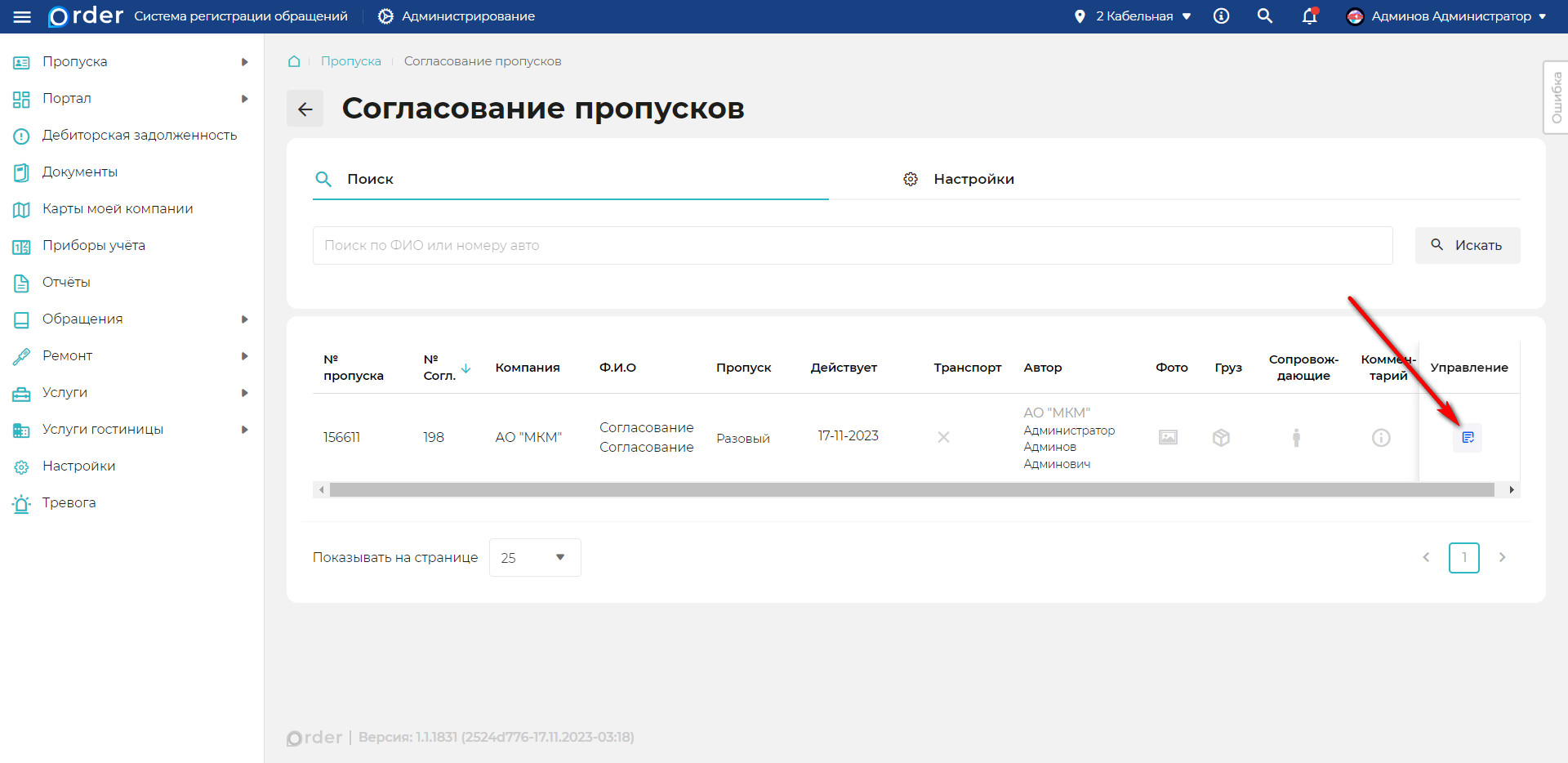Click the home icon in the breadcrumb trail

click(x=293, y=60)
